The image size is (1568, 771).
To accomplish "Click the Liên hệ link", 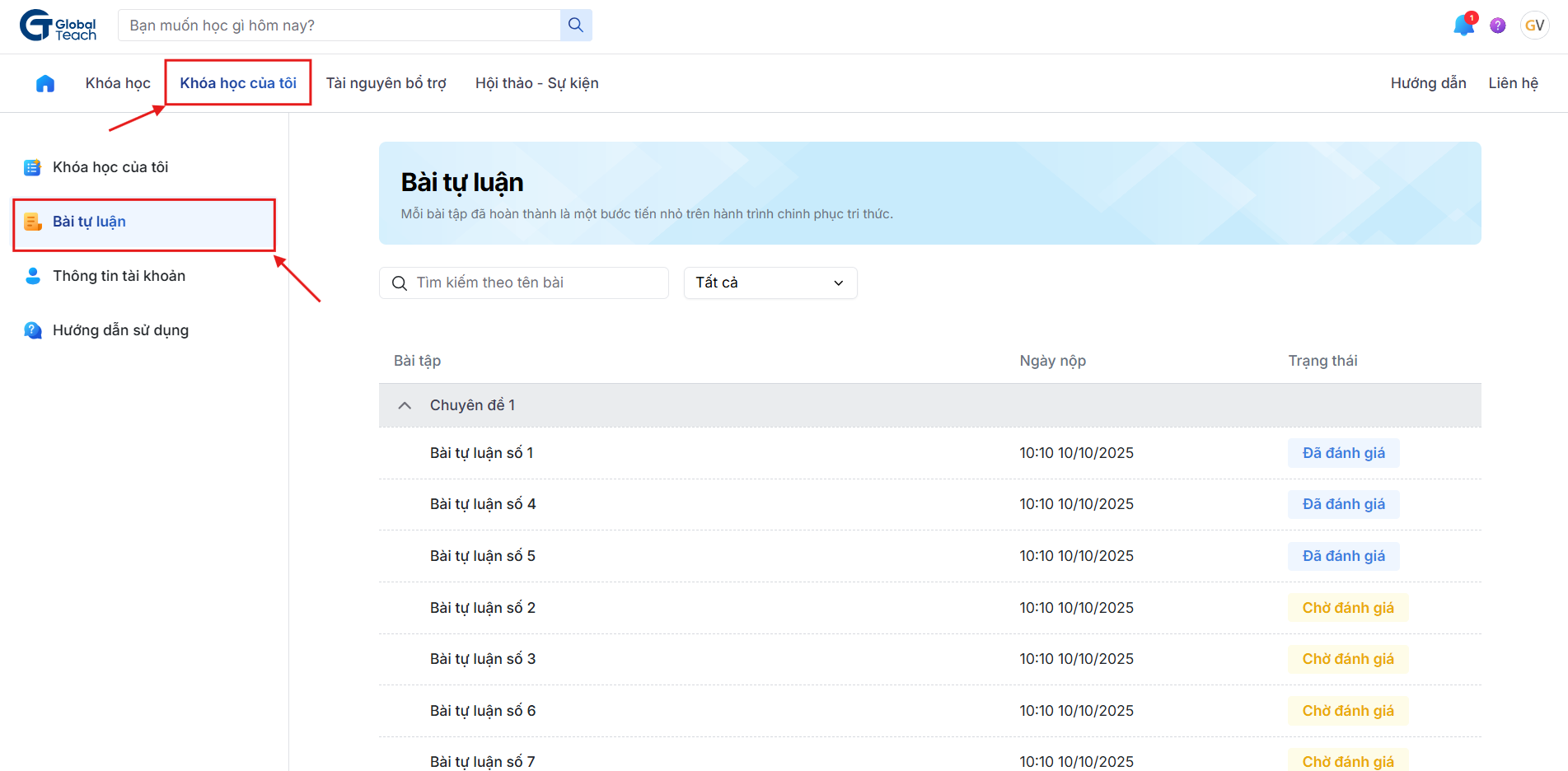I will click(1513, 83).
